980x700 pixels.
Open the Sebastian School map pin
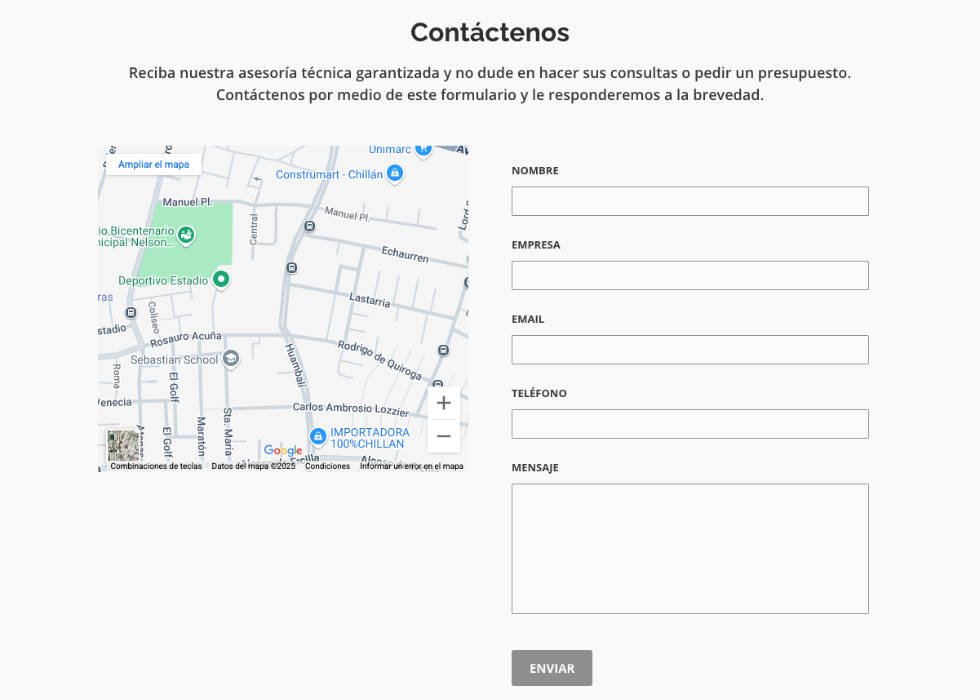231,359
